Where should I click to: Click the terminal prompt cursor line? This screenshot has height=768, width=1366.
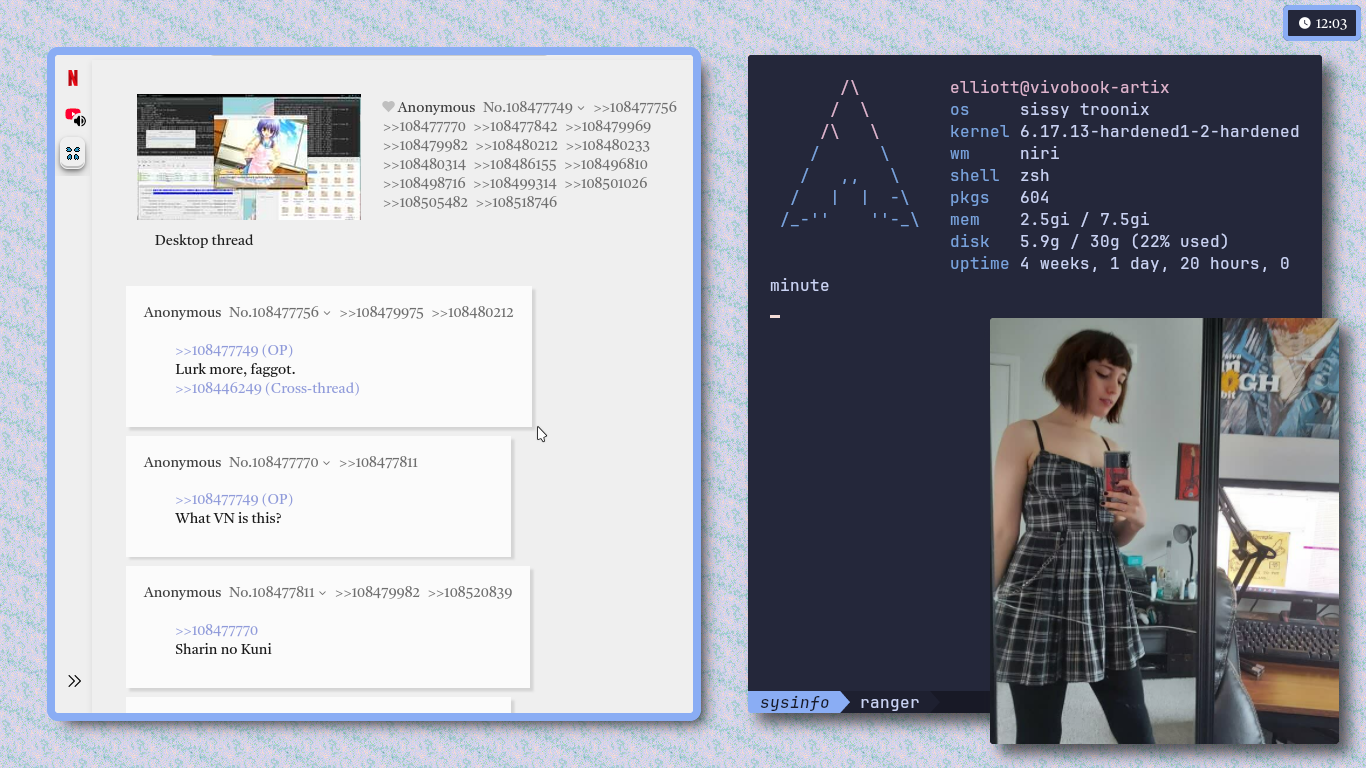[775, 316]
